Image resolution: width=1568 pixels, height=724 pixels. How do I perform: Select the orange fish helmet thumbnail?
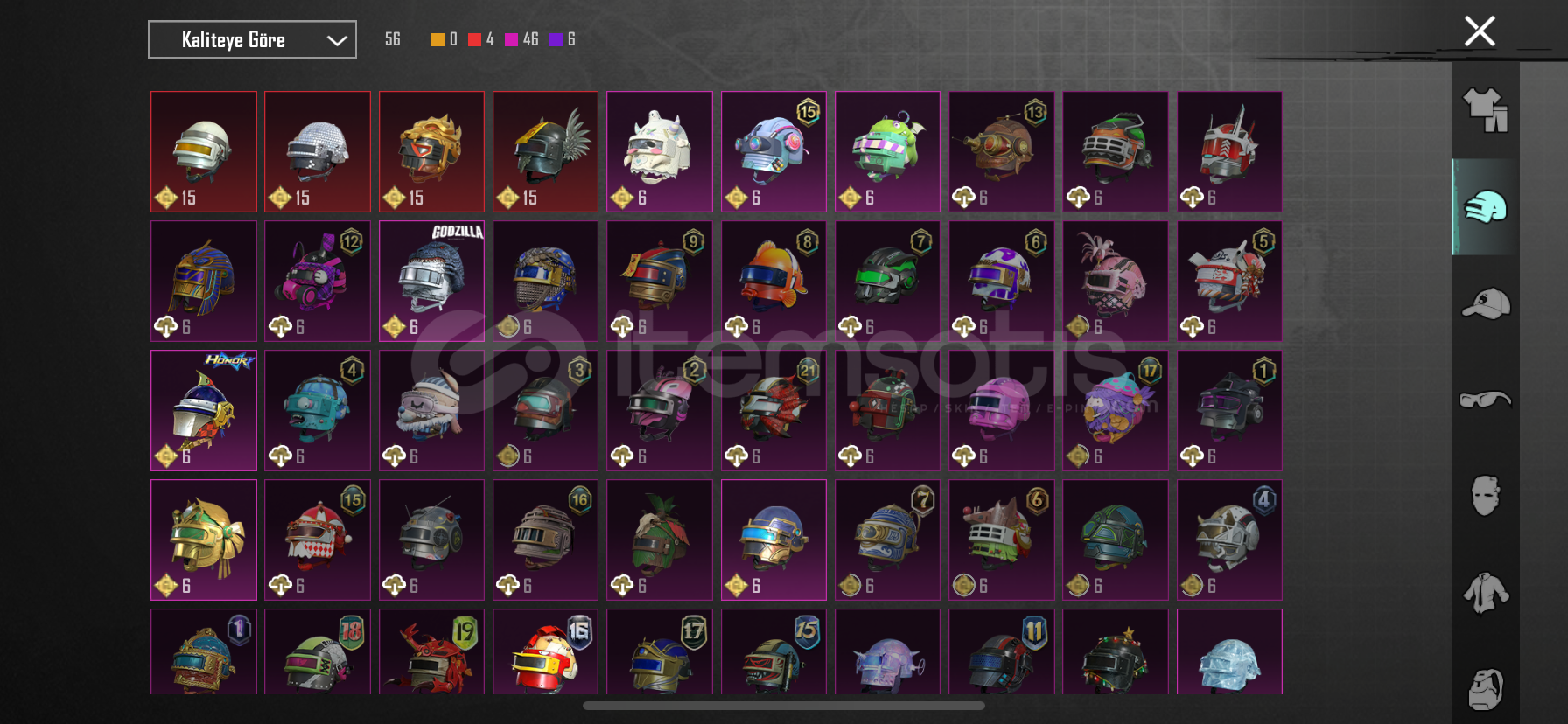tap(773, 281)
